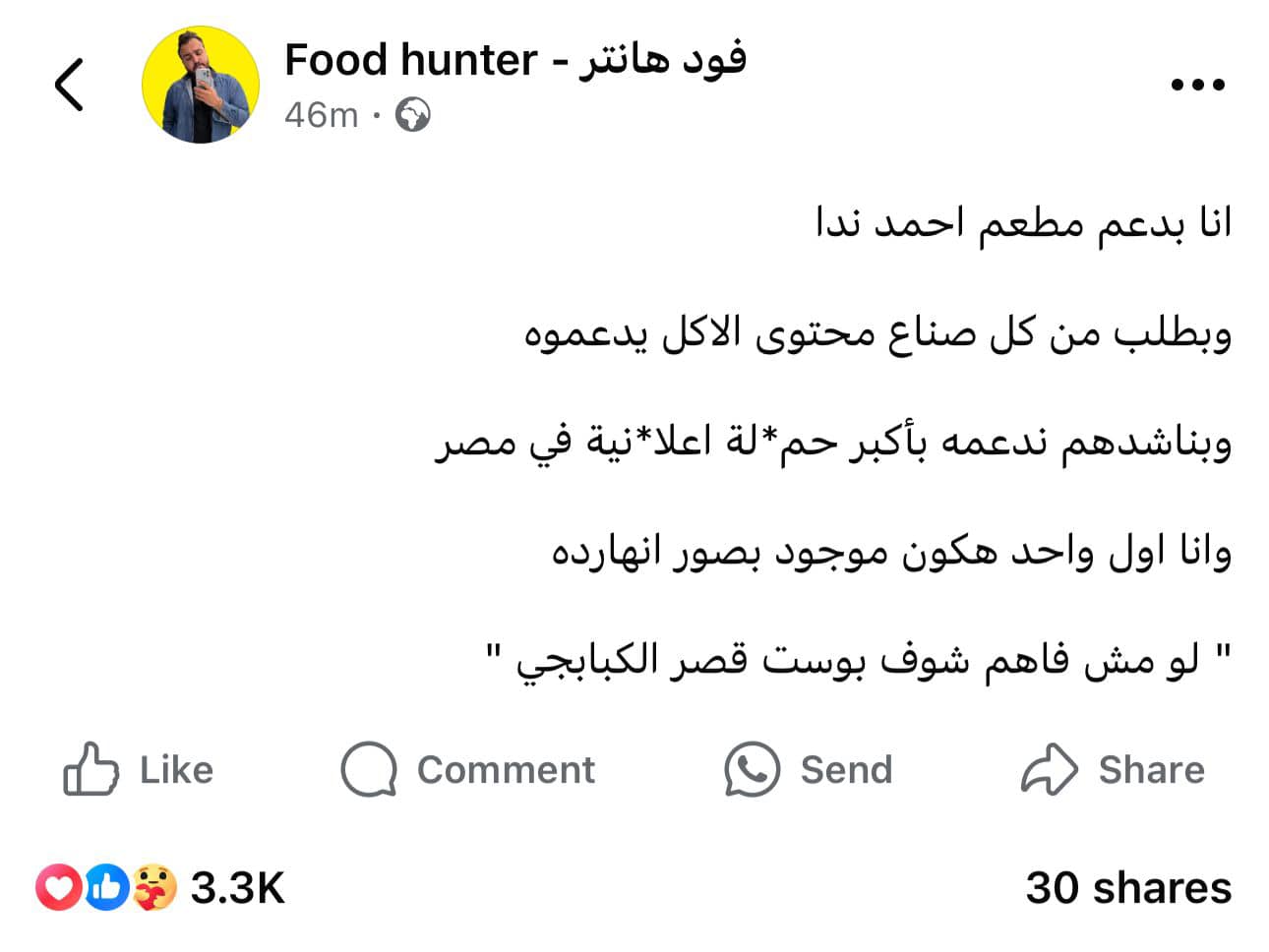Image resolution: width=1269 pixels, height=952 pixels.
Task: Click the public globe privacy icon
Action: [x=412, y=115]
